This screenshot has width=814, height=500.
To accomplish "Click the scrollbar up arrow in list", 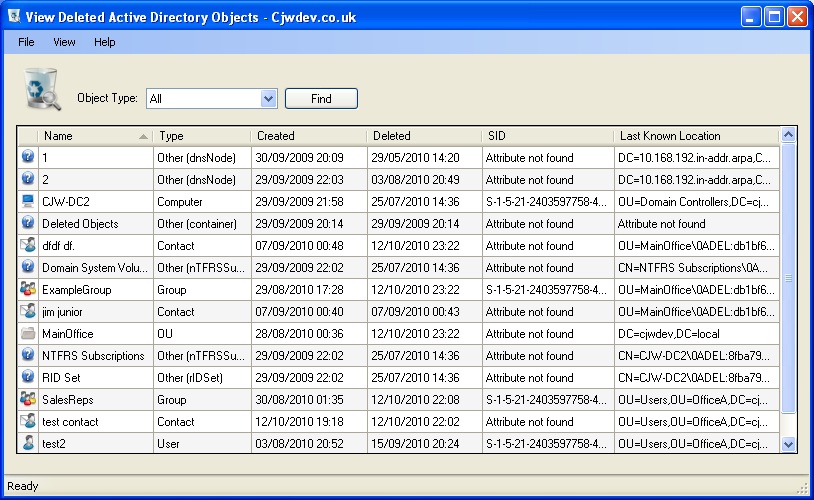I will [787, 136].
